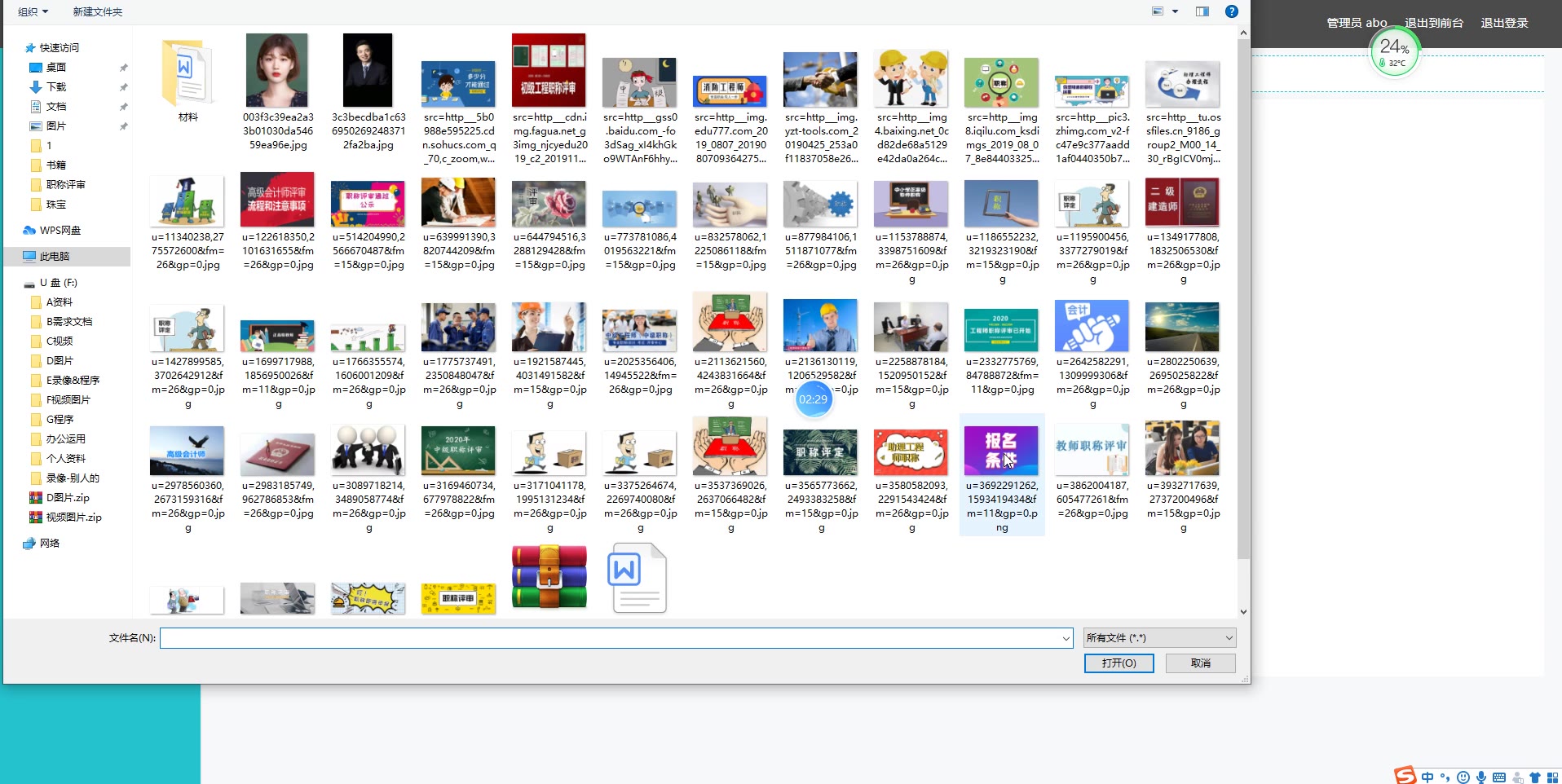This screenshot has height=784, width=1562.
Task: Select D图片.zip in the sidebar
Action: (x=67, y=498)
